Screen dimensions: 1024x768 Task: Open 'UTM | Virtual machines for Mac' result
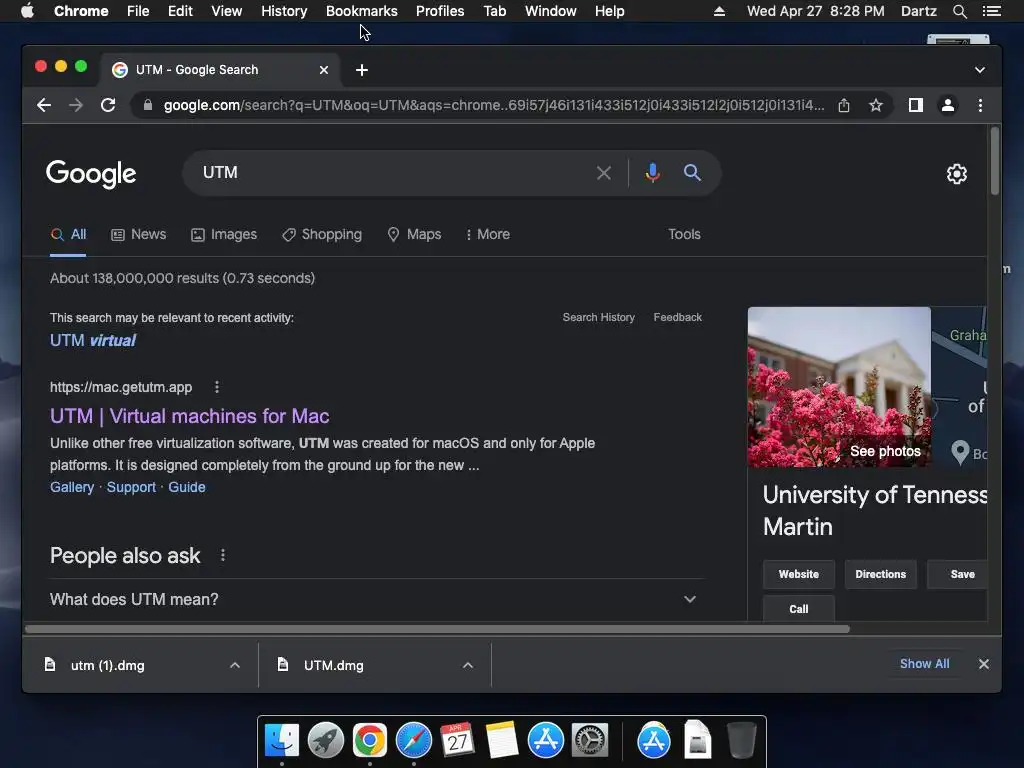[x=189, y=416]
